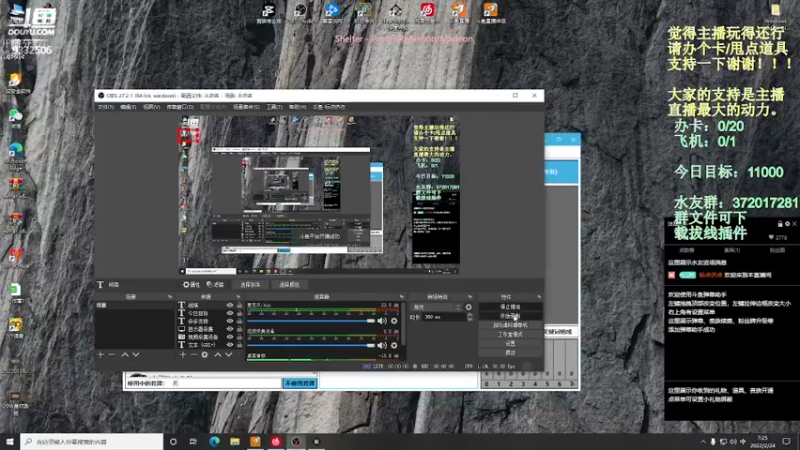This screenshot has width=800, height=450.
Task: Click 退出 (exit) button in Controls
Action: coord(510,353)
